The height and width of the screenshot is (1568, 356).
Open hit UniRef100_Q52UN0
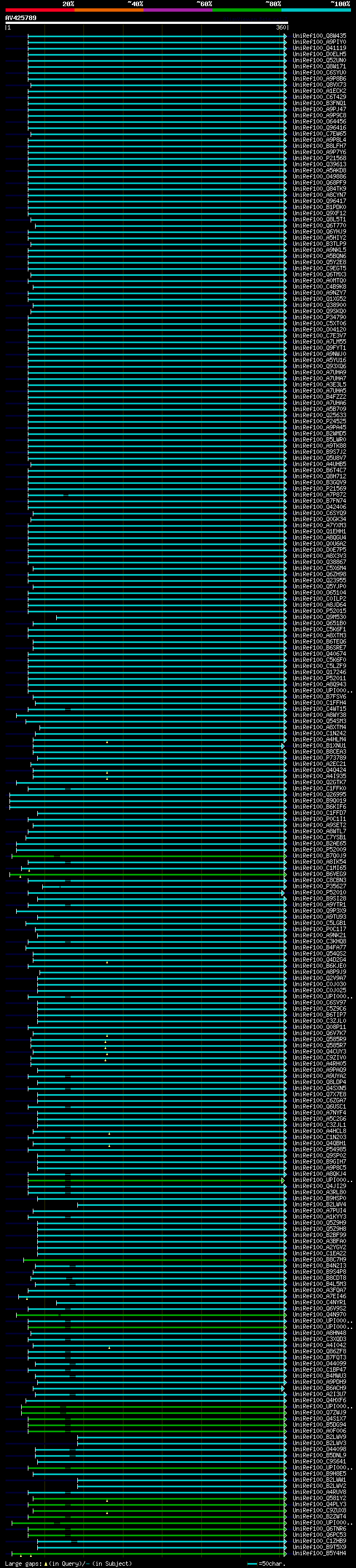(x=319, y=60)
